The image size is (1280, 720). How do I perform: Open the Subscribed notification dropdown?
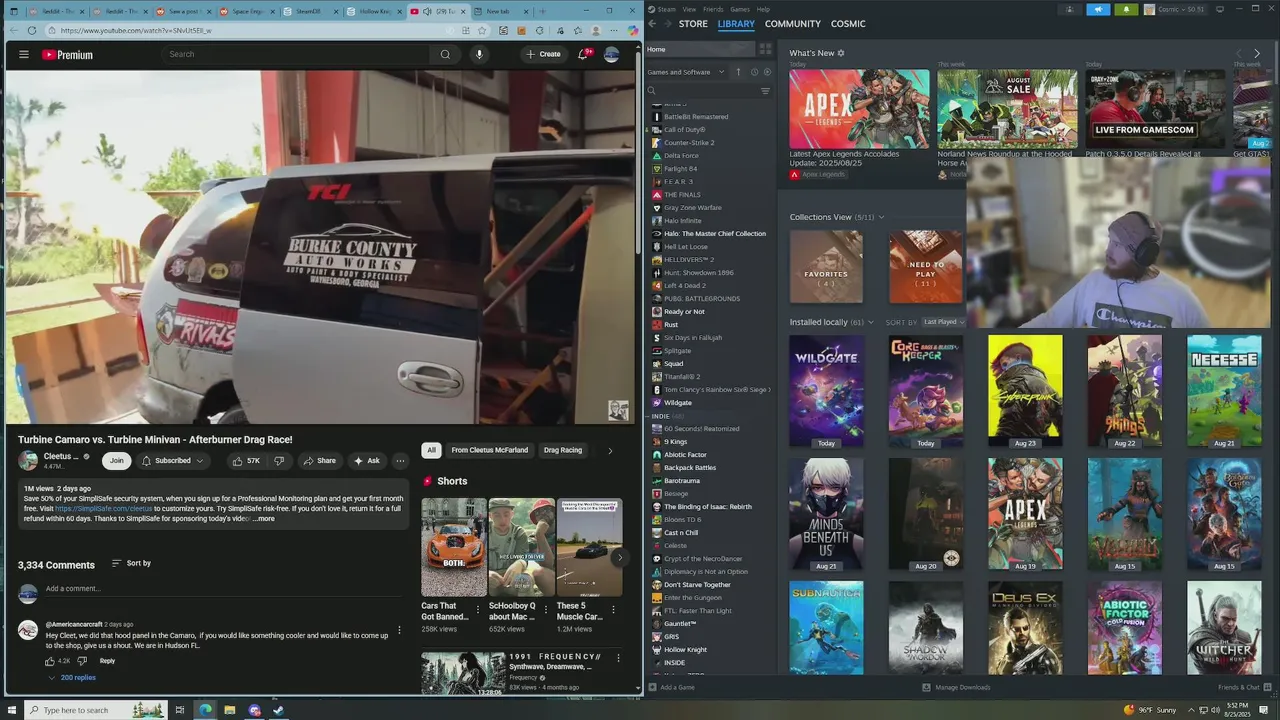click(x=172, y=461)
